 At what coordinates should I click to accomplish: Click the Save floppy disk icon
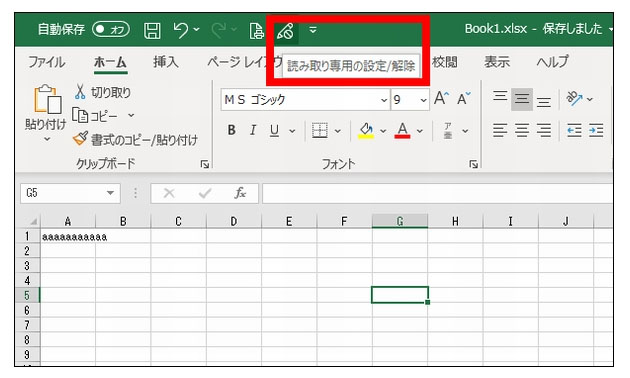tap(152, 30)
